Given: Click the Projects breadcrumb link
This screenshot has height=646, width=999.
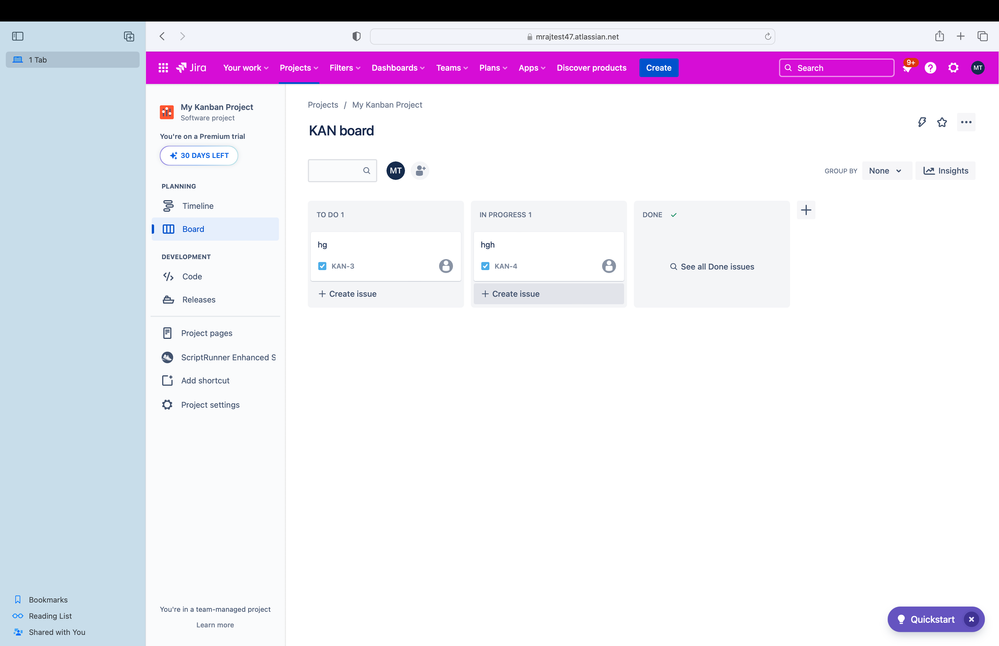Looking at the screenshot, I should [323, 104].
